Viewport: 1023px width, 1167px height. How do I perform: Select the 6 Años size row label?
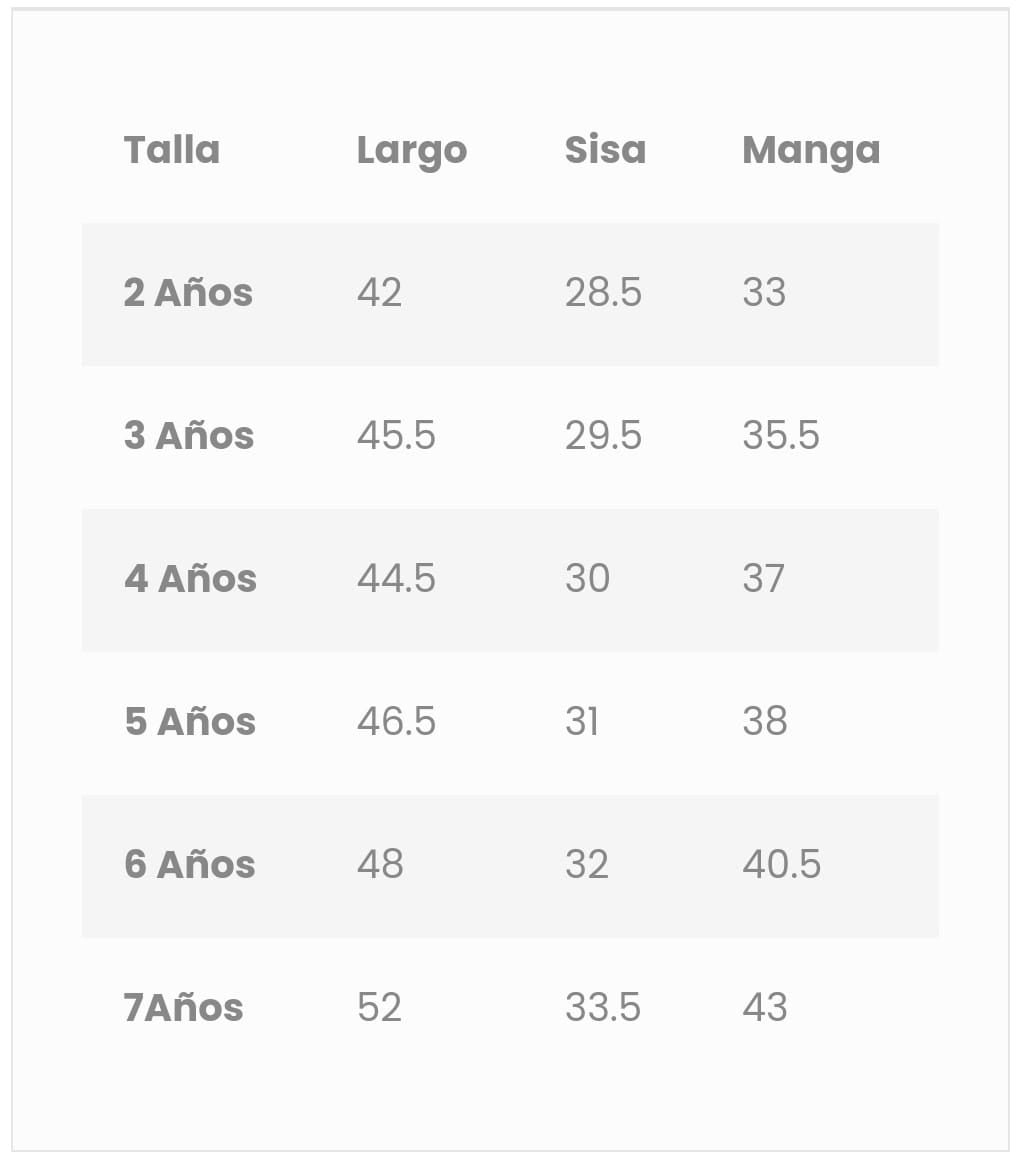[190, 865]
